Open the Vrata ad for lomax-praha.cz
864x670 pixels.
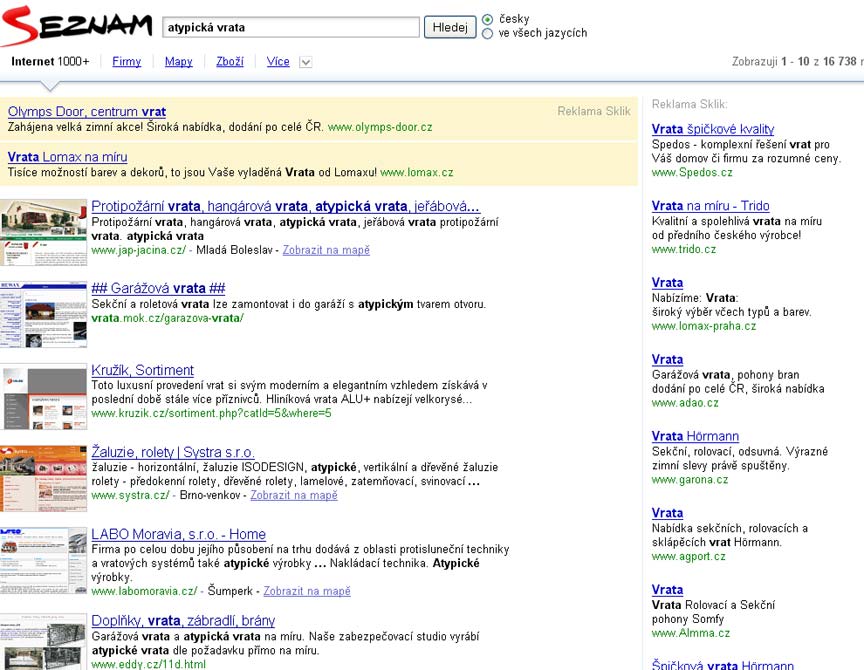pyautogui.click(x=667, y=283)
